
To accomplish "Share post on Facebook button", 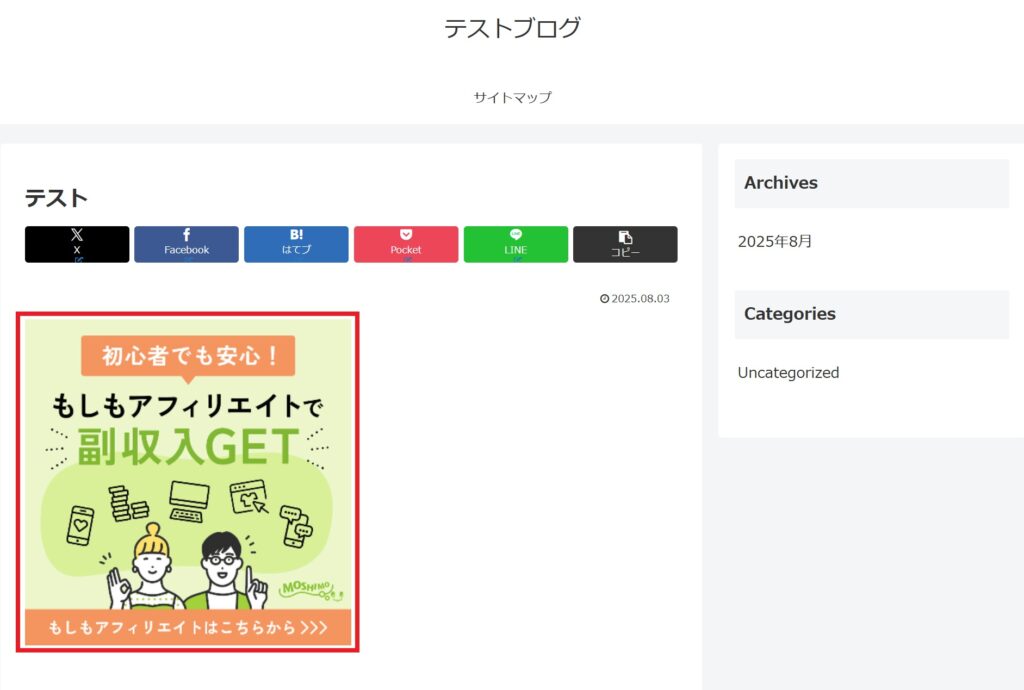I will click(187, 245).
